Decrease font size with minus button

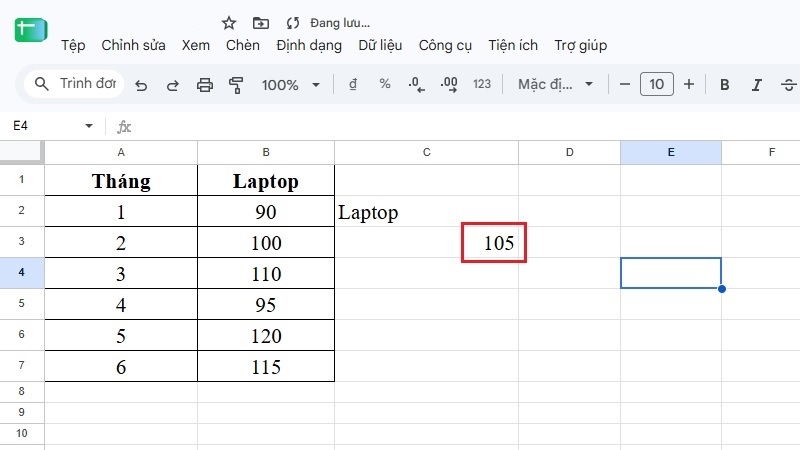[624, 84]
